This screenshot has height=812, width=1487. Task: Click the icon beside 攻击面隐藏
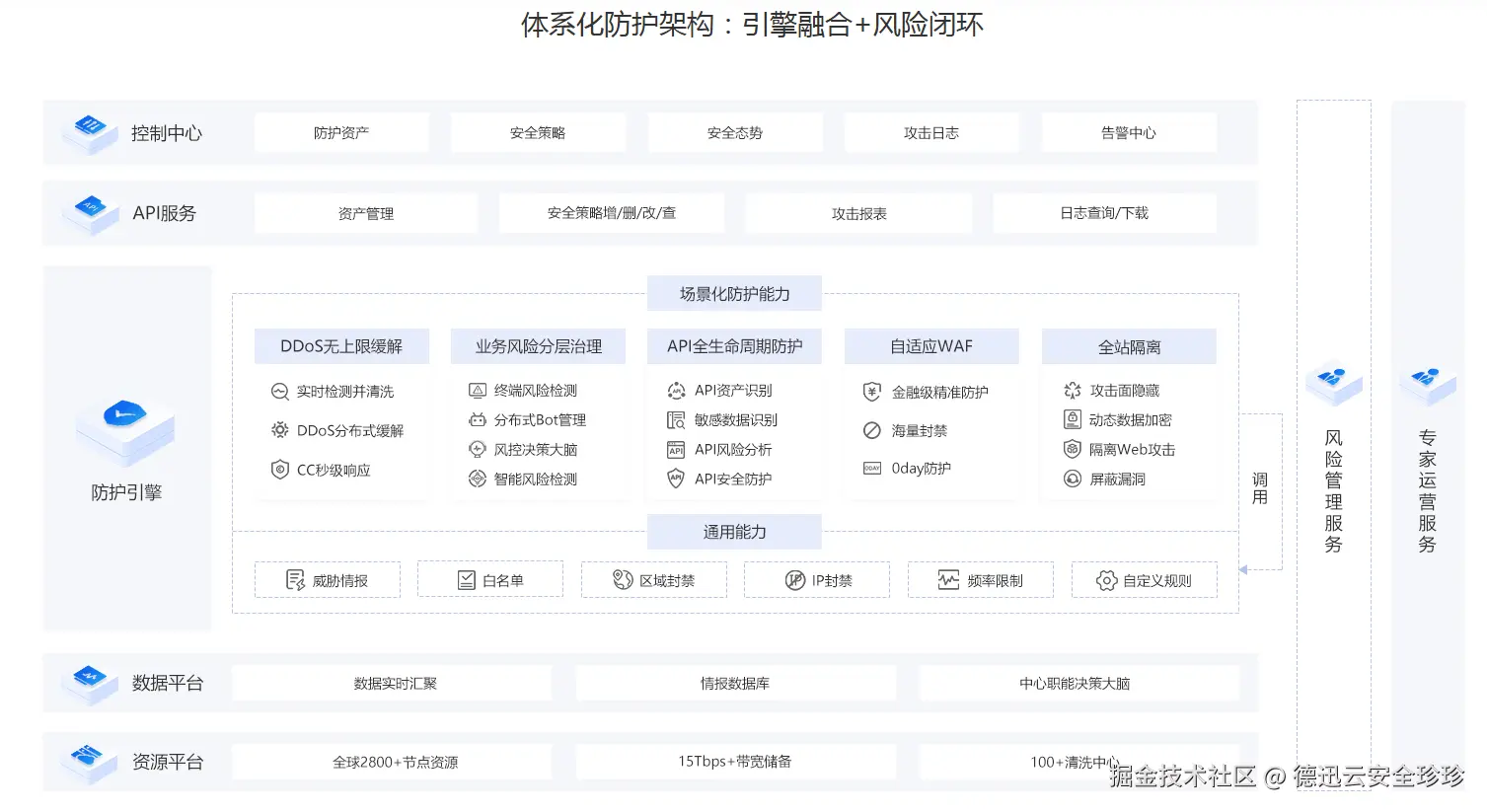1073,391
